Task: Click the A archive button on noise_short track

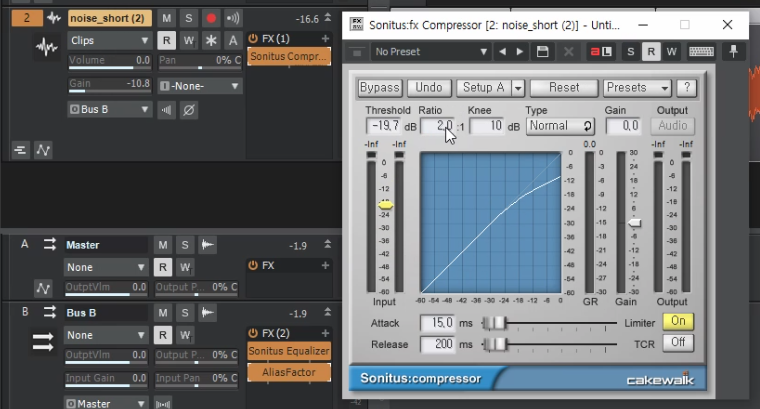Action: 233,40
